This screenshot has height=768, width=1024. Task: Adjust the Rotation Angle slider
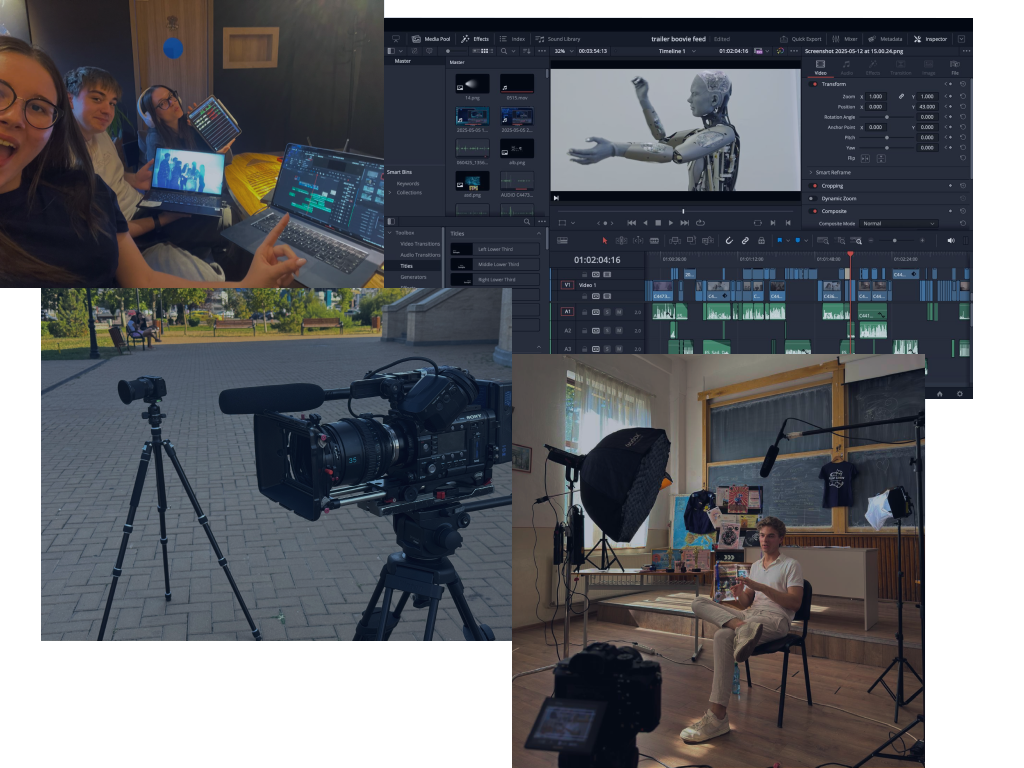[x=886, y=117]
